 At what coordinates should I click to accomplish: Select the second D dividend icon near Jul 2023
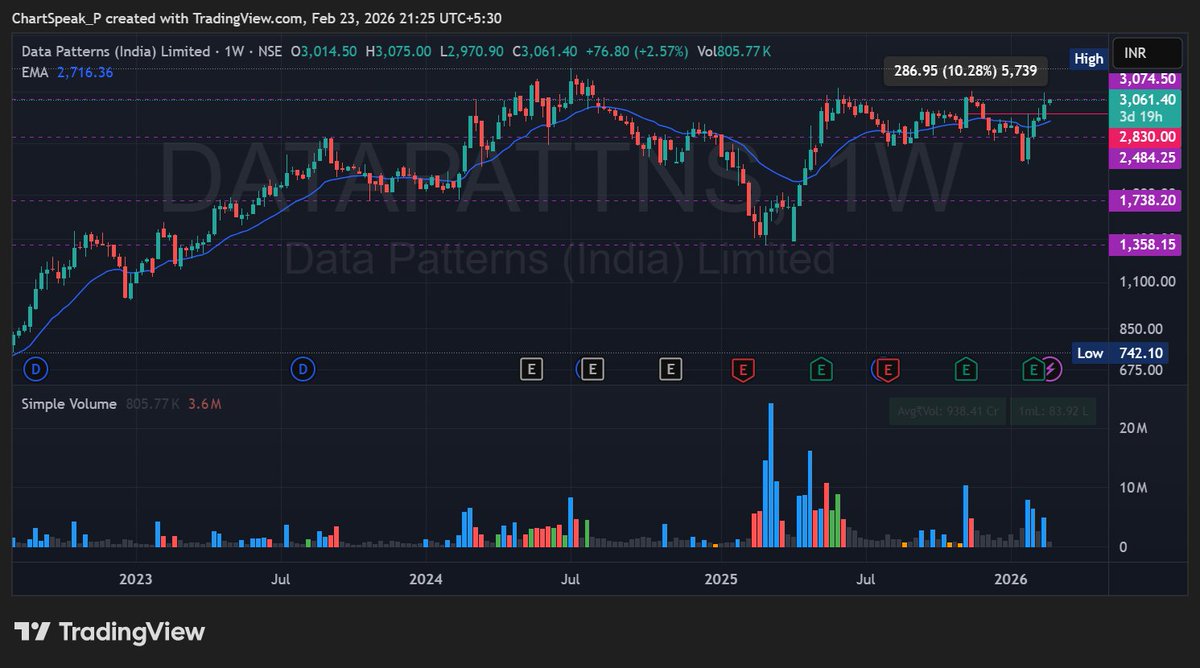303,369
